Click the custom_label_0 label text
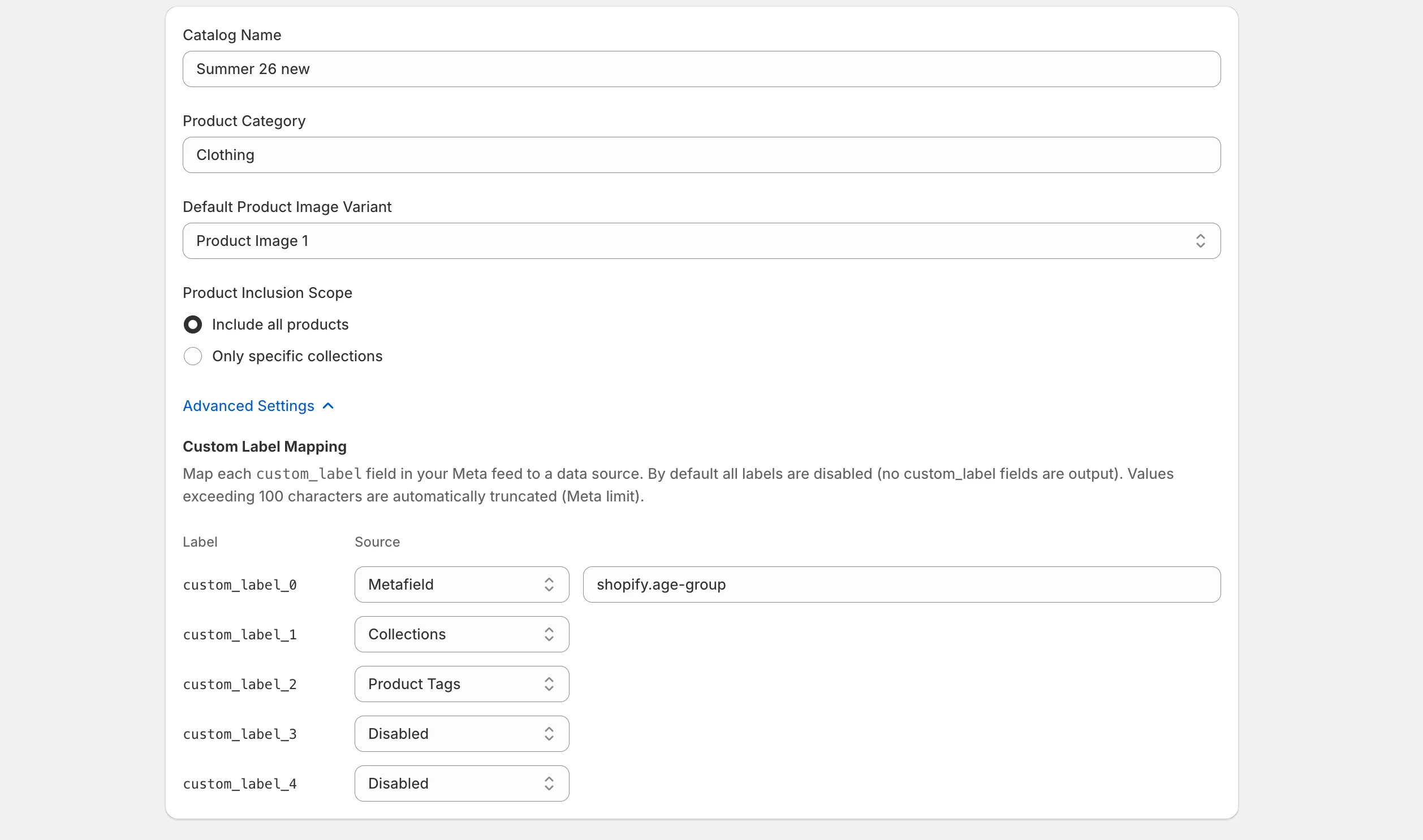Viewport: 1423px width, 840px height. point(240,585)
